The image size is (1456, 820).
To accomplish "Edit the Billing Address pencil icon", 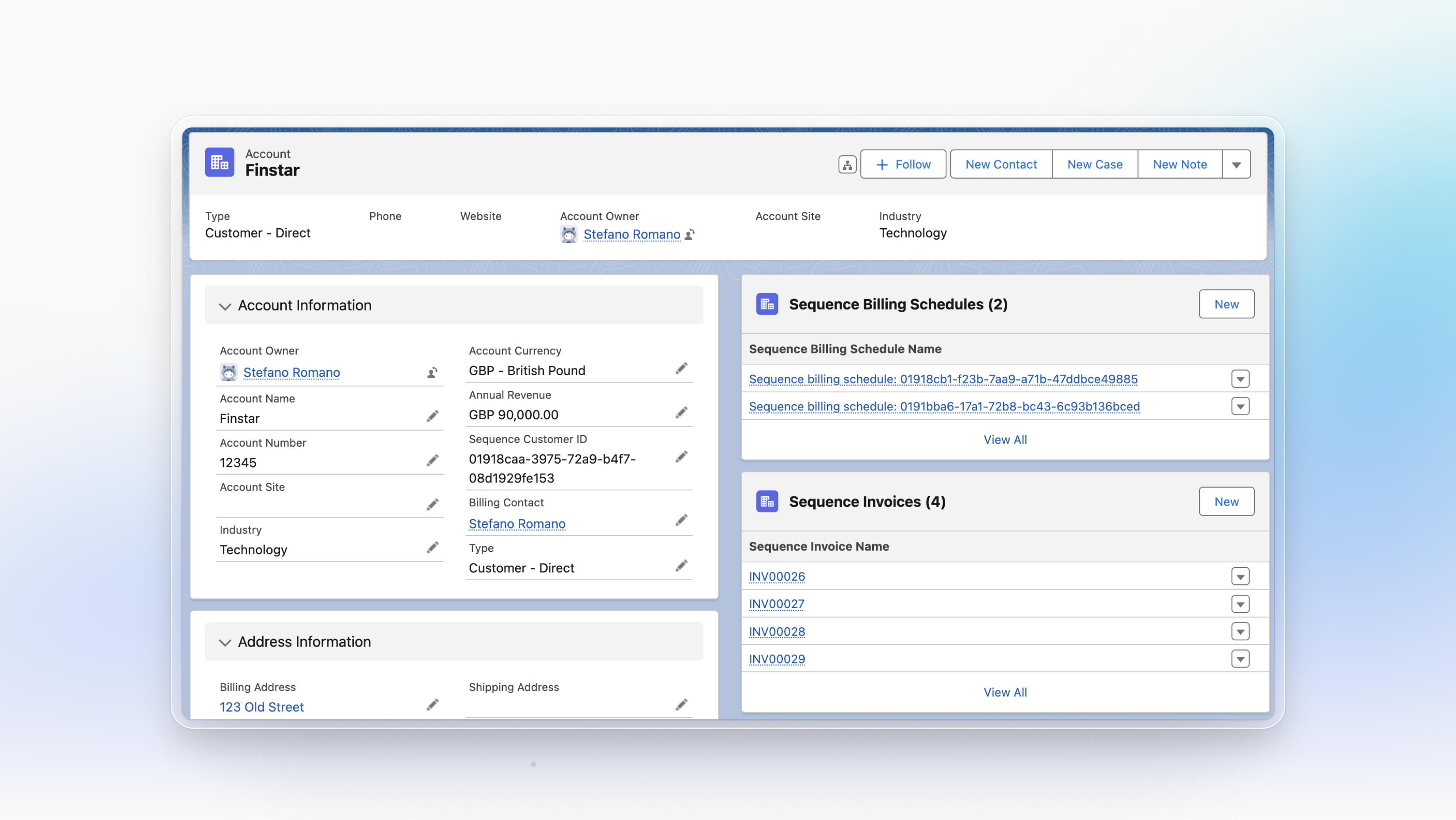I will pyautogui.click(x=433, y=705).
